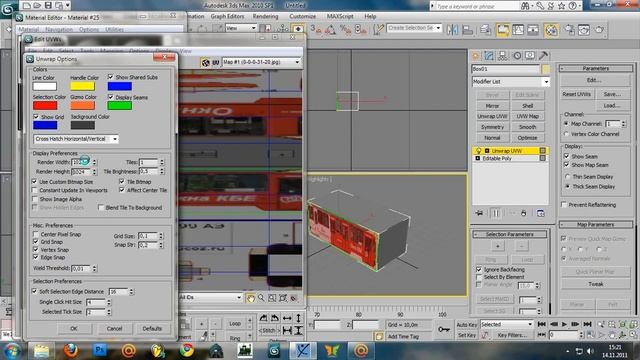Open the Map #1 texture dropdown
Image resolution: width=640 pixels, height=360 pixels.
(261, 62)
